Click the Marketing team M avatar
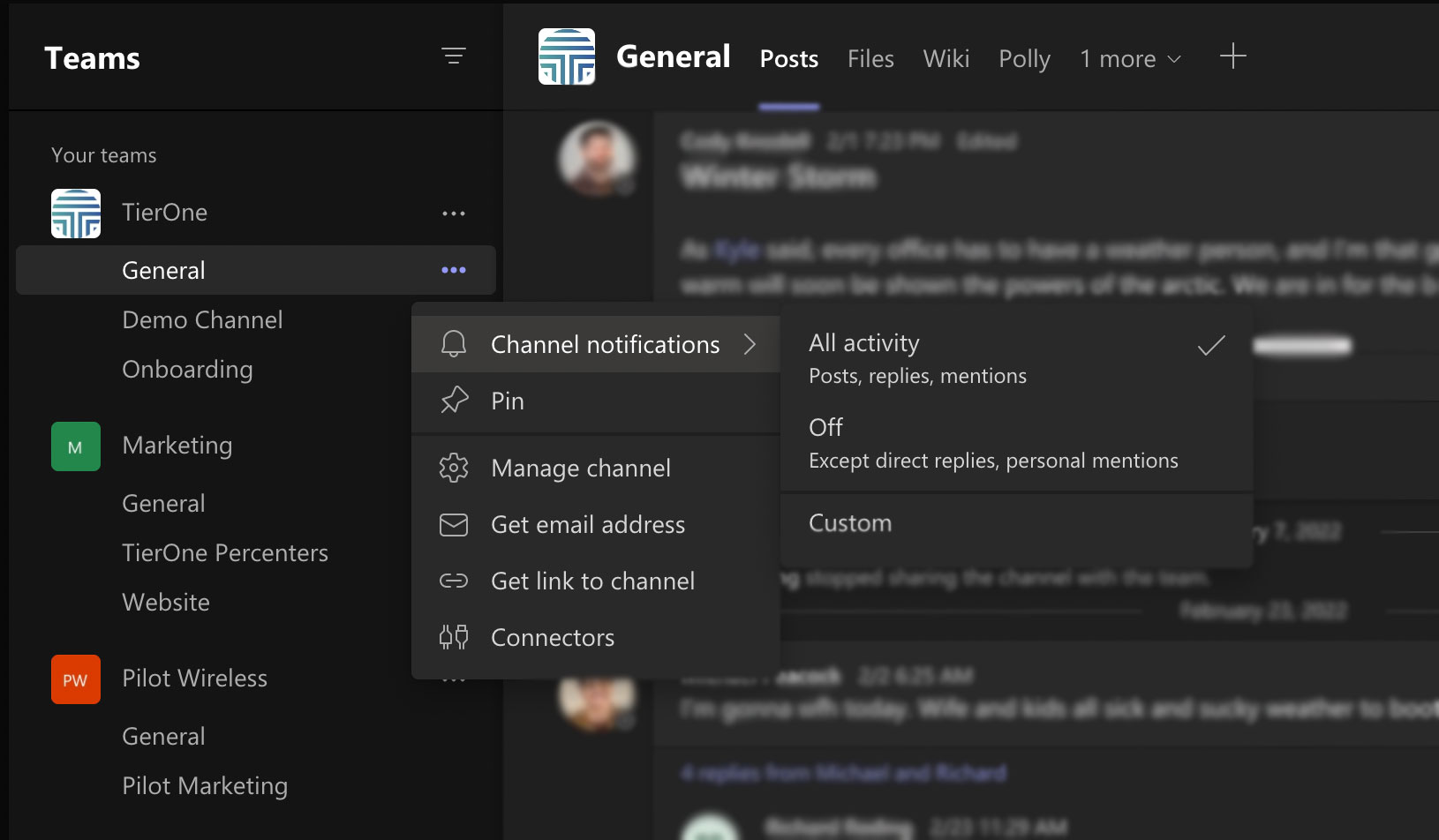 [x=76, y=446]
